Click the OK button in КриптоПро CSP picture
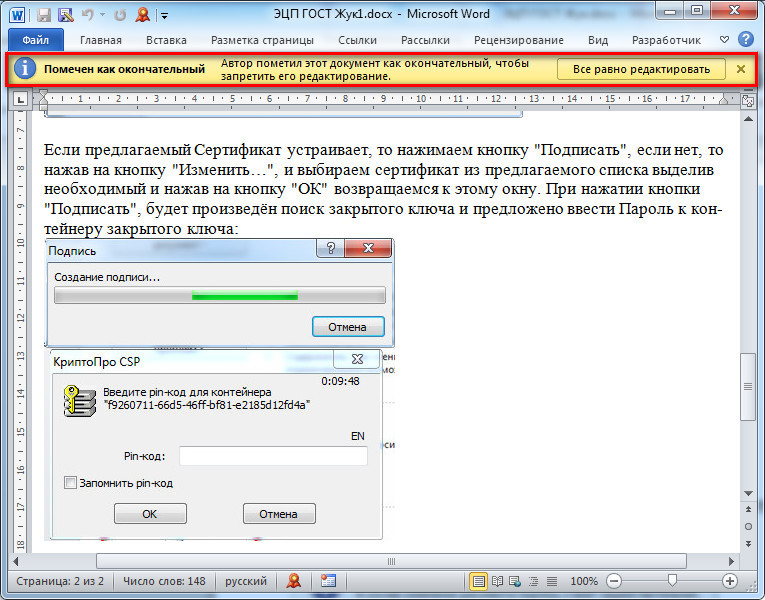Image resolution: width=765 pixels, height=600 pixels. click(x=150, y=514)
